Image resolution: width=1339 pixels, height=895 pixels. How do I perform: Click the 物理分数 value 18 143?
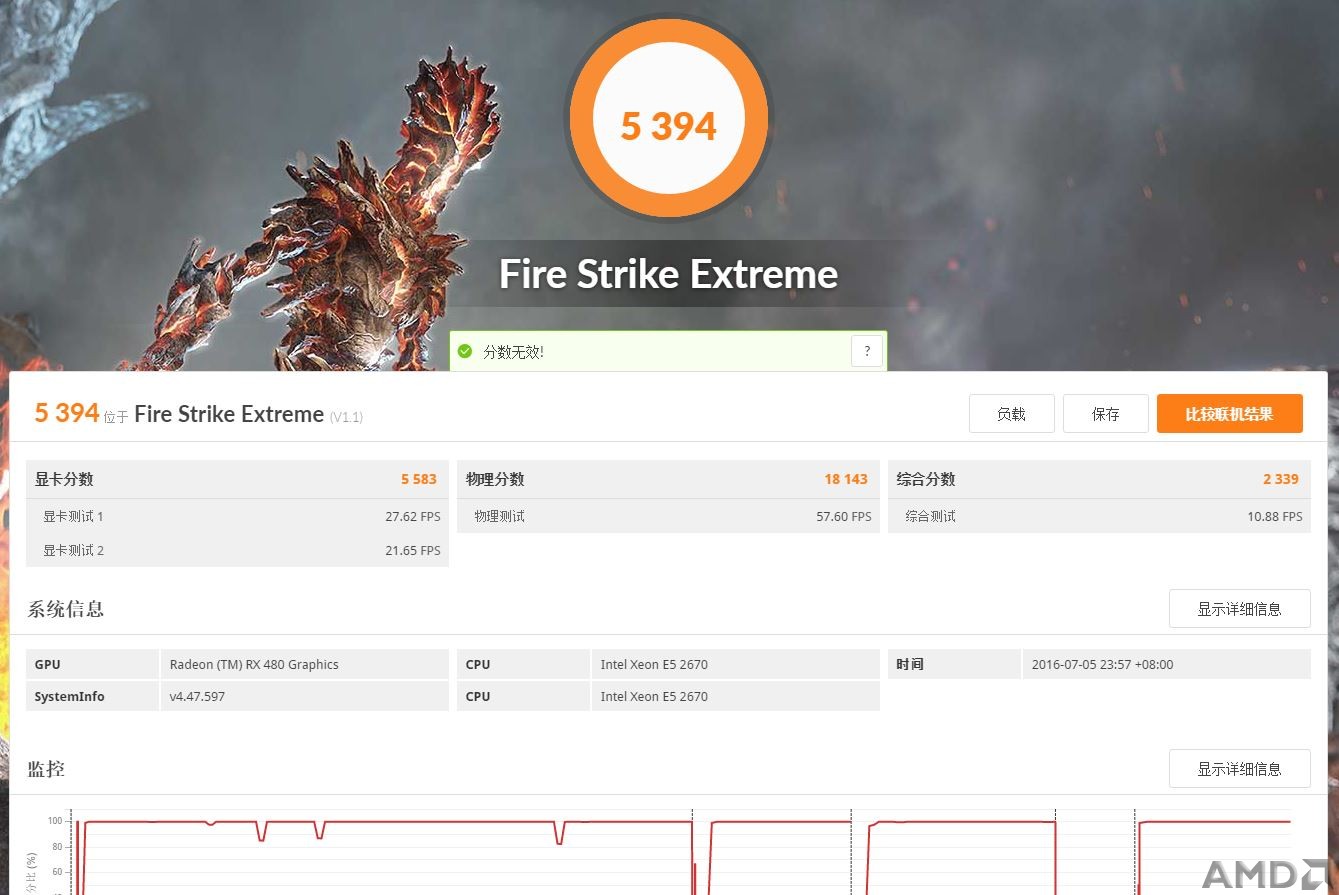tap(846, 479)
